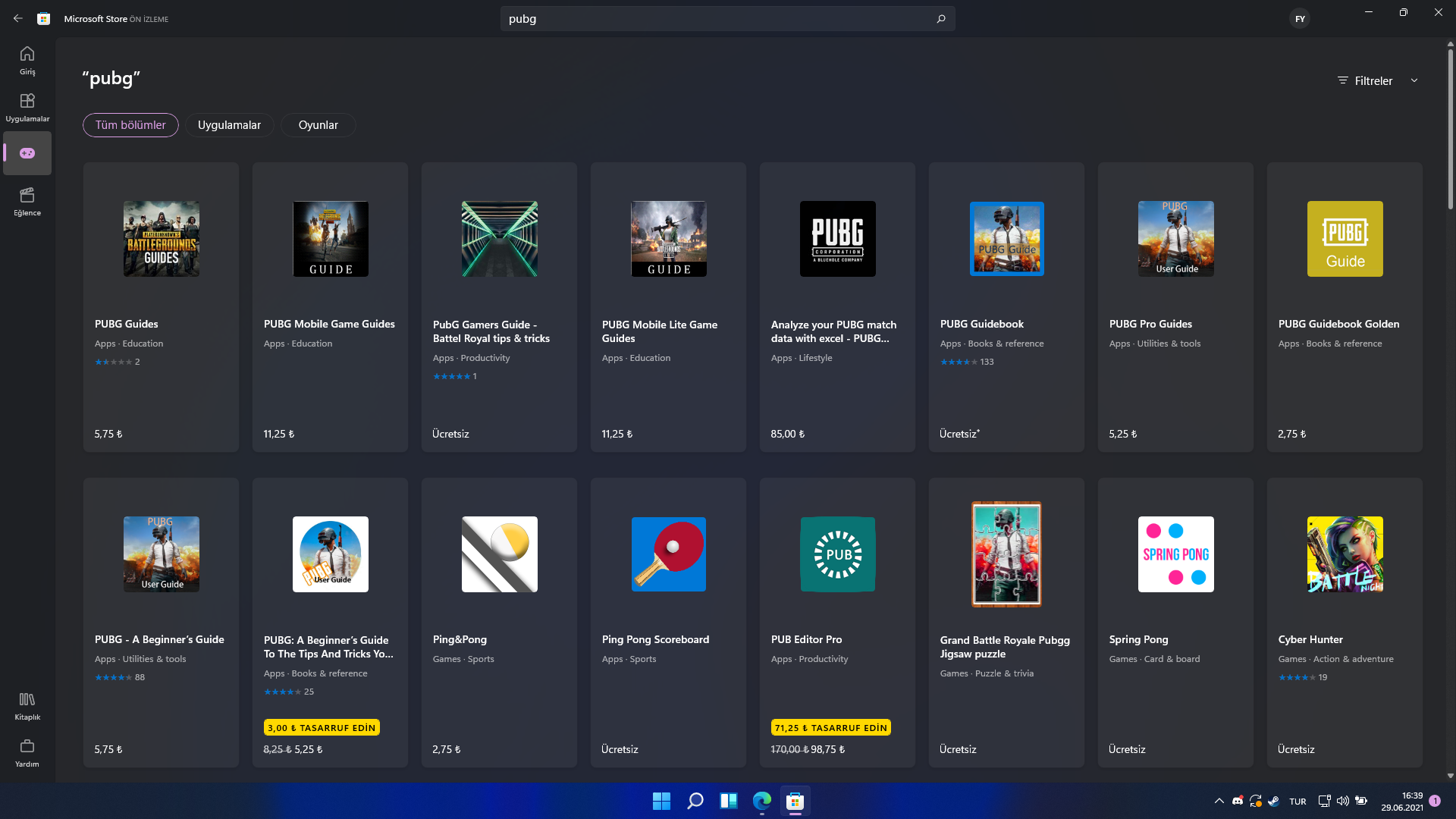Image resolution: width=1456 pixels, height=819 pixels.
Task: Open Yardım help icon
Action: [27, 752]
